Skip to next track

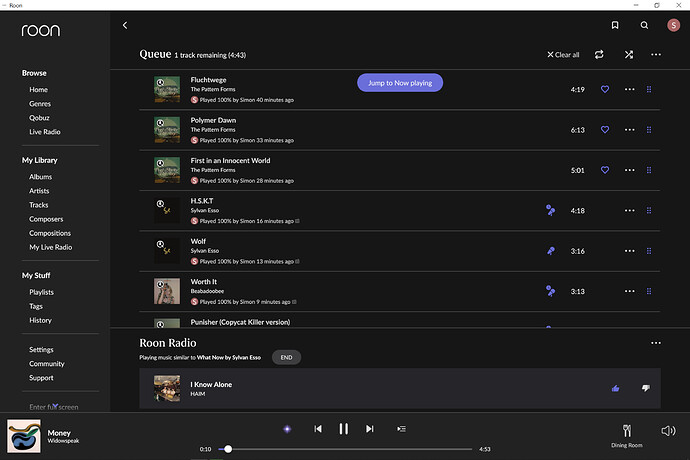click(x=369, y=428)
